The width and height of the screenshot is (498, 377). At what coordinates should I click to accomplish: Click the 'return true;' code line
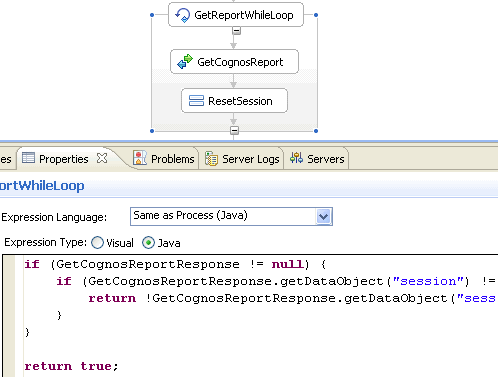pos(71,366)
